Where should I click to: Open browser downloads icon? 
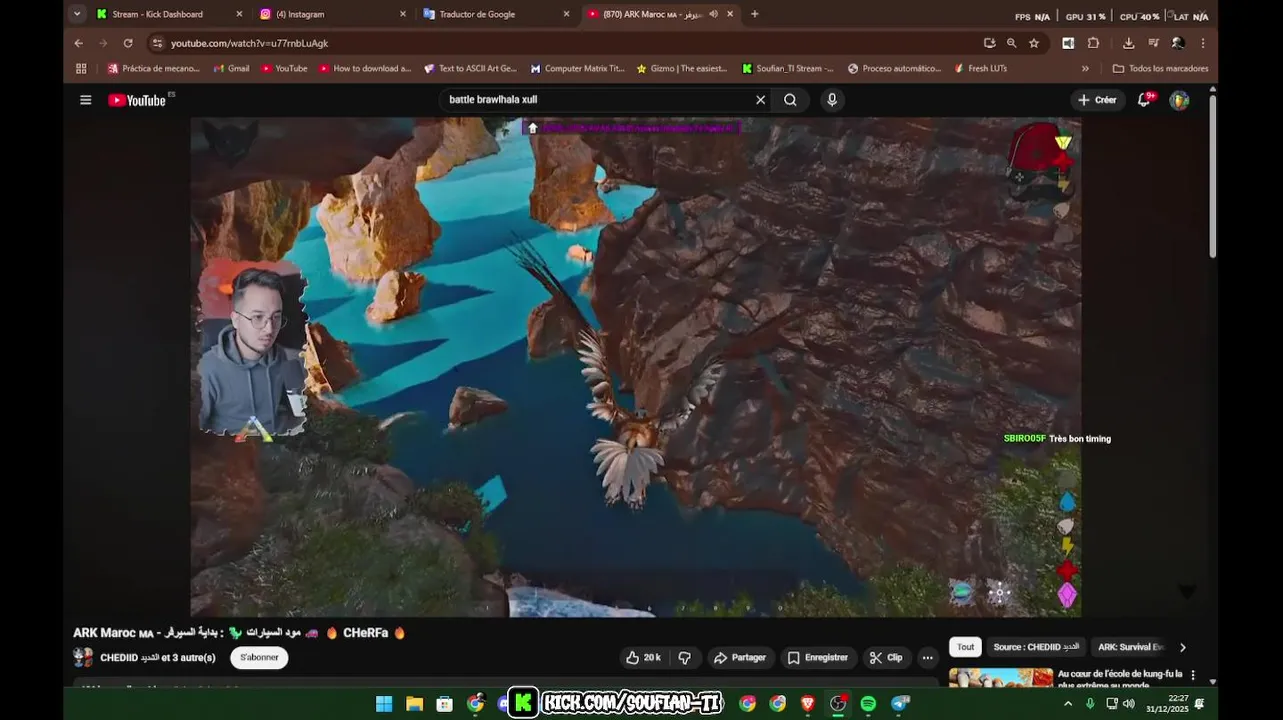[x=1129, y=43]
